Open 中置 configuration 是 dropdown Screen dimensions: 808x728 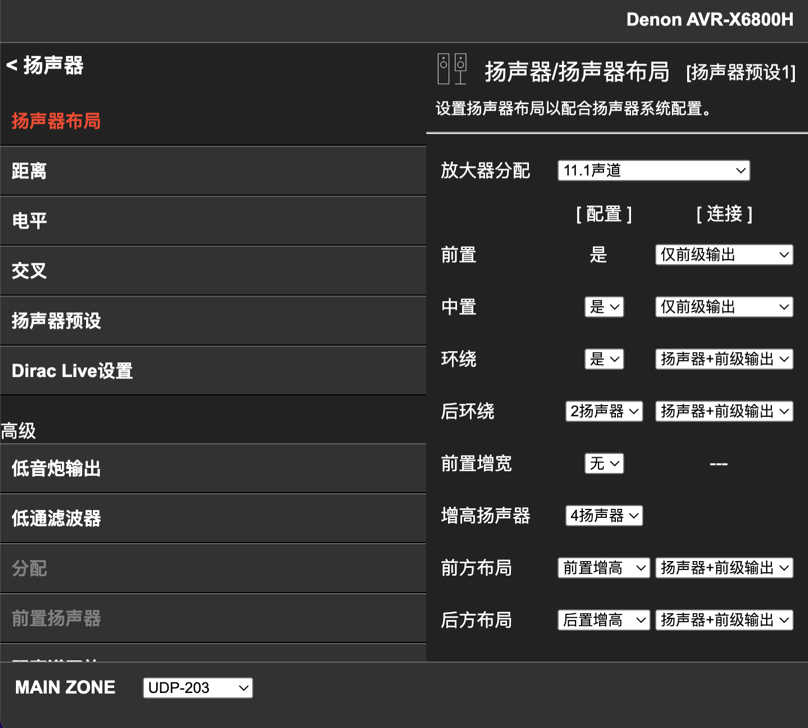point(604,307)
